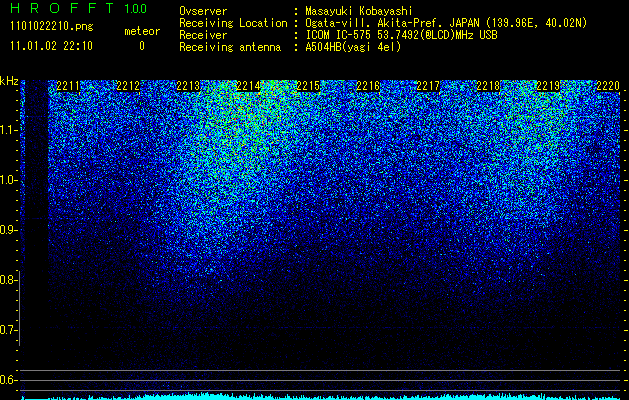This screenshot has width=629, height=400.
Task: Click the meteor count label
Action: [x=142, y=31]
